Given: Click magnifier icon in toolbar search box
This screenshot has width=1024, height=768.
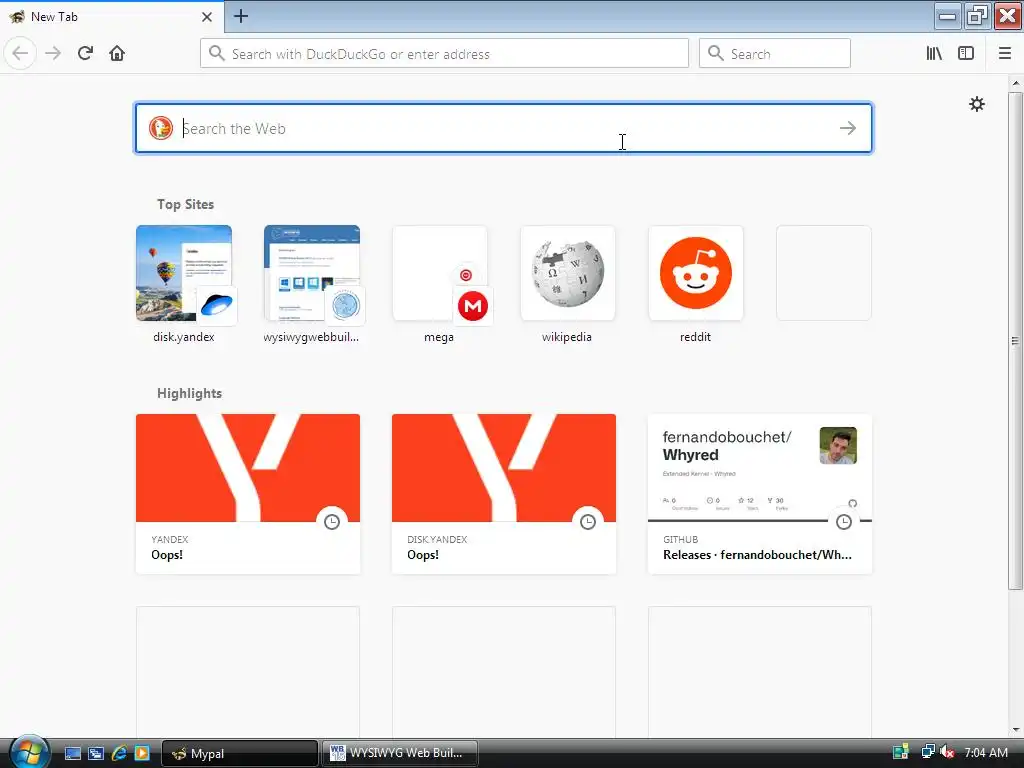Looking at the screenshot, I should point(716,54).
